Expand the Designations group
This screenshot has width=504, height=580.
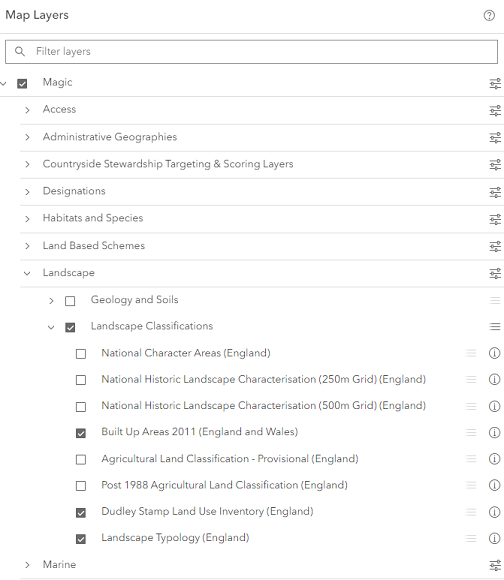tap(27, 192)
